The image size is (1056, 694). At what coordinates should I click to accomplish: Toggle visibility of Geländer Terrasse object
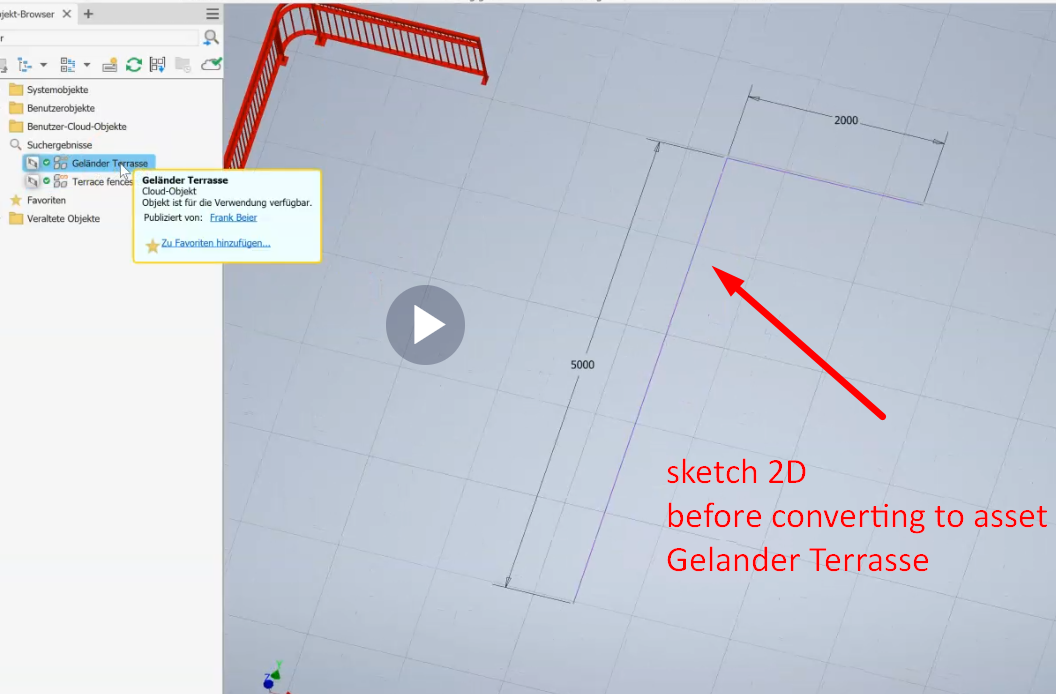33,163
